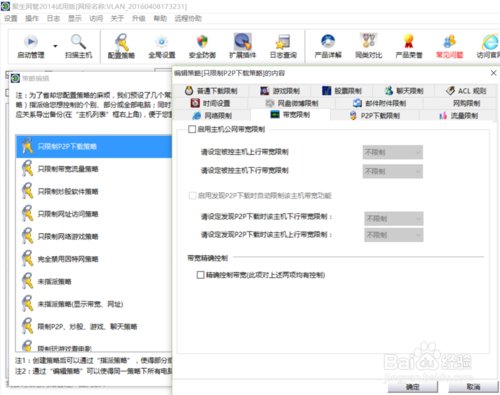Click app icon in main title bar
Screen dimensions: 500x395
point(5,6)
